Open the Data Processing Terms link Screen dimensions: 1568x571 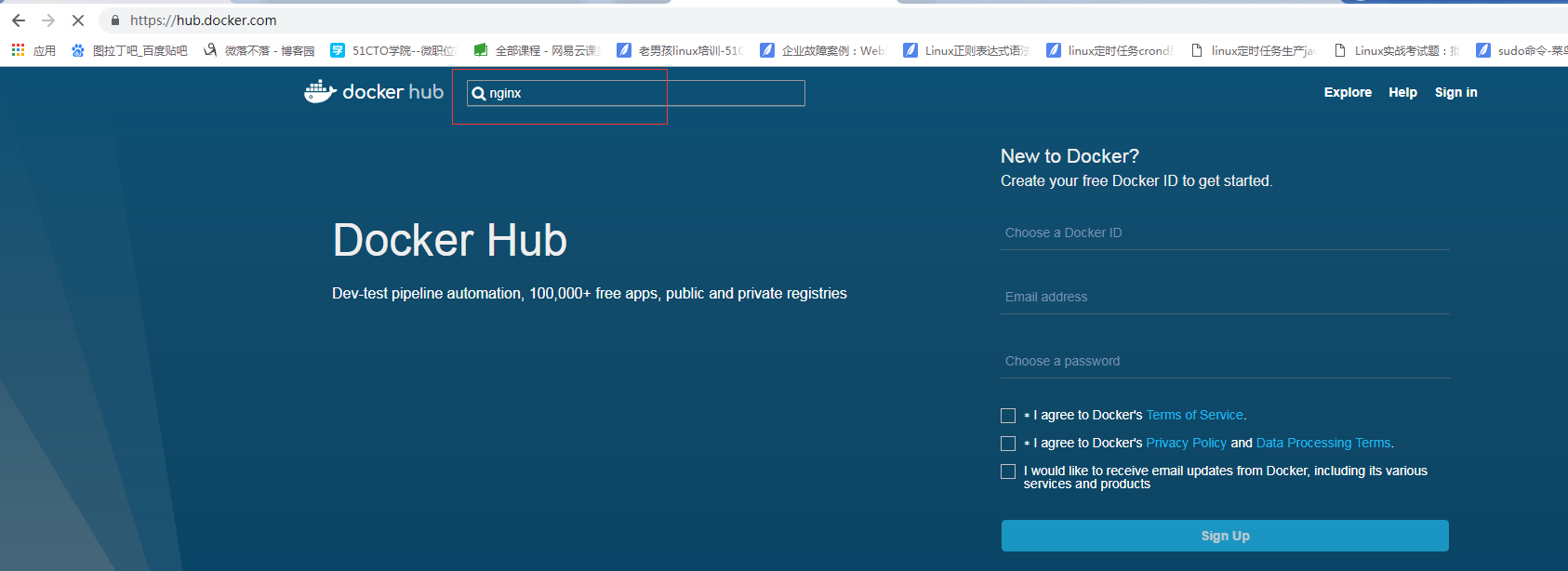tap(1323, 443)
